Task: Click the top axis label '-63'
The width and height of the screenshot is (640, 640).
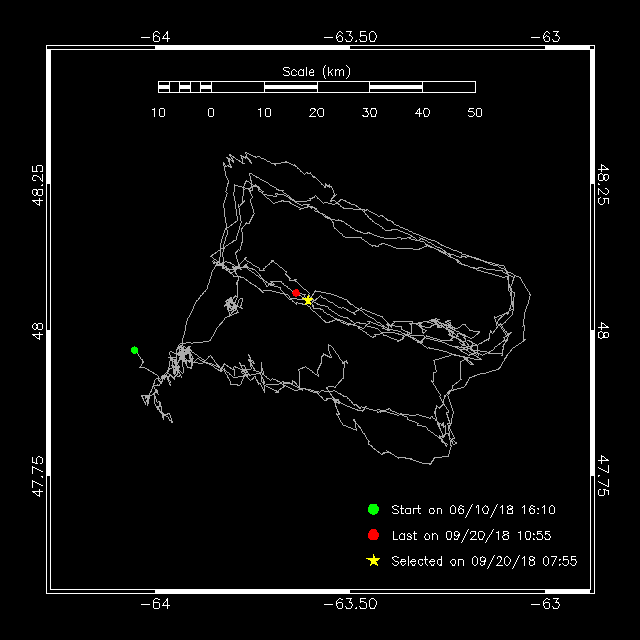Action: [x=545, y=37]
